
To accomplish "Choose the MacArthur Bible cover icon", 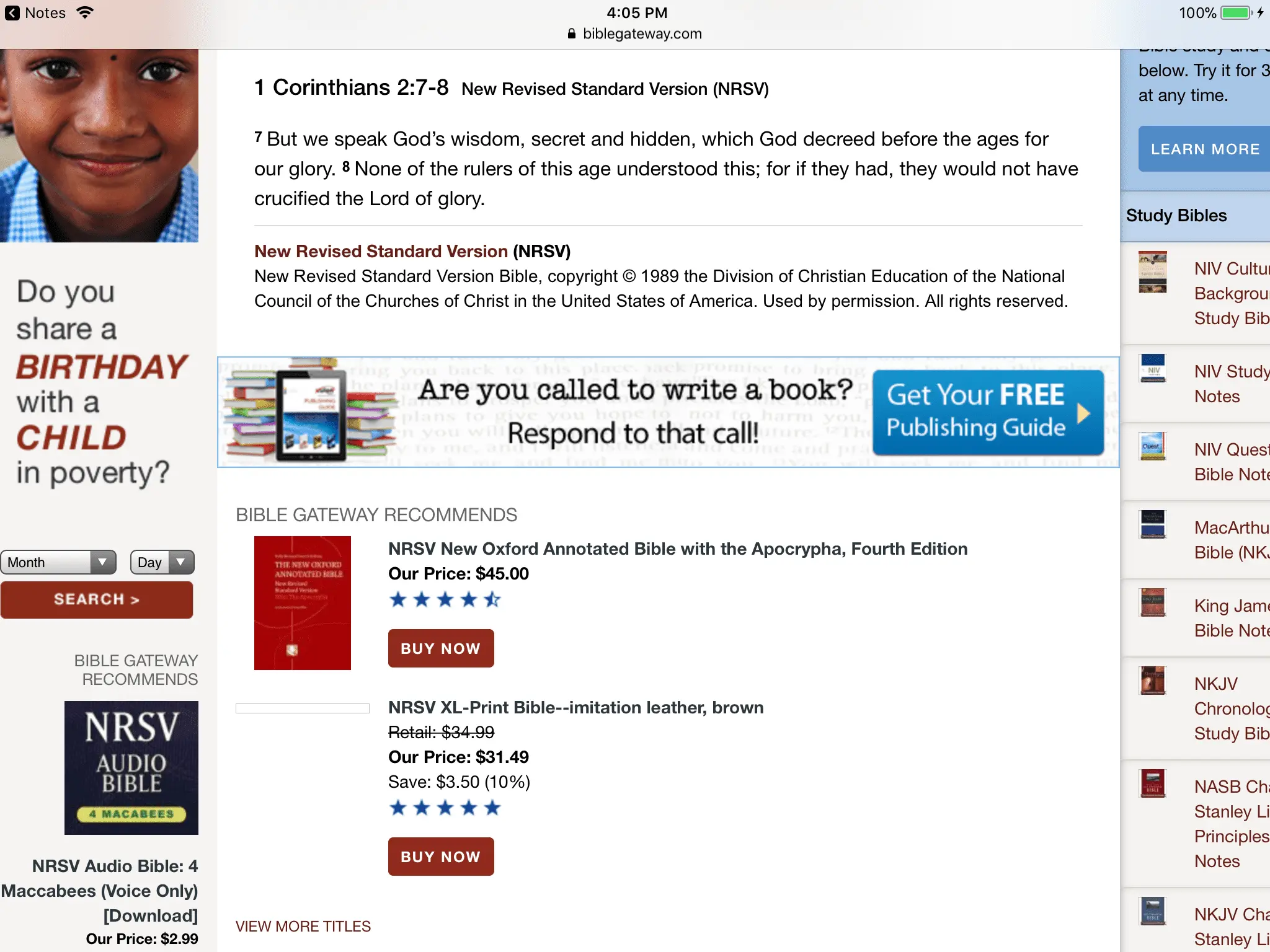I will point(1153,524).
